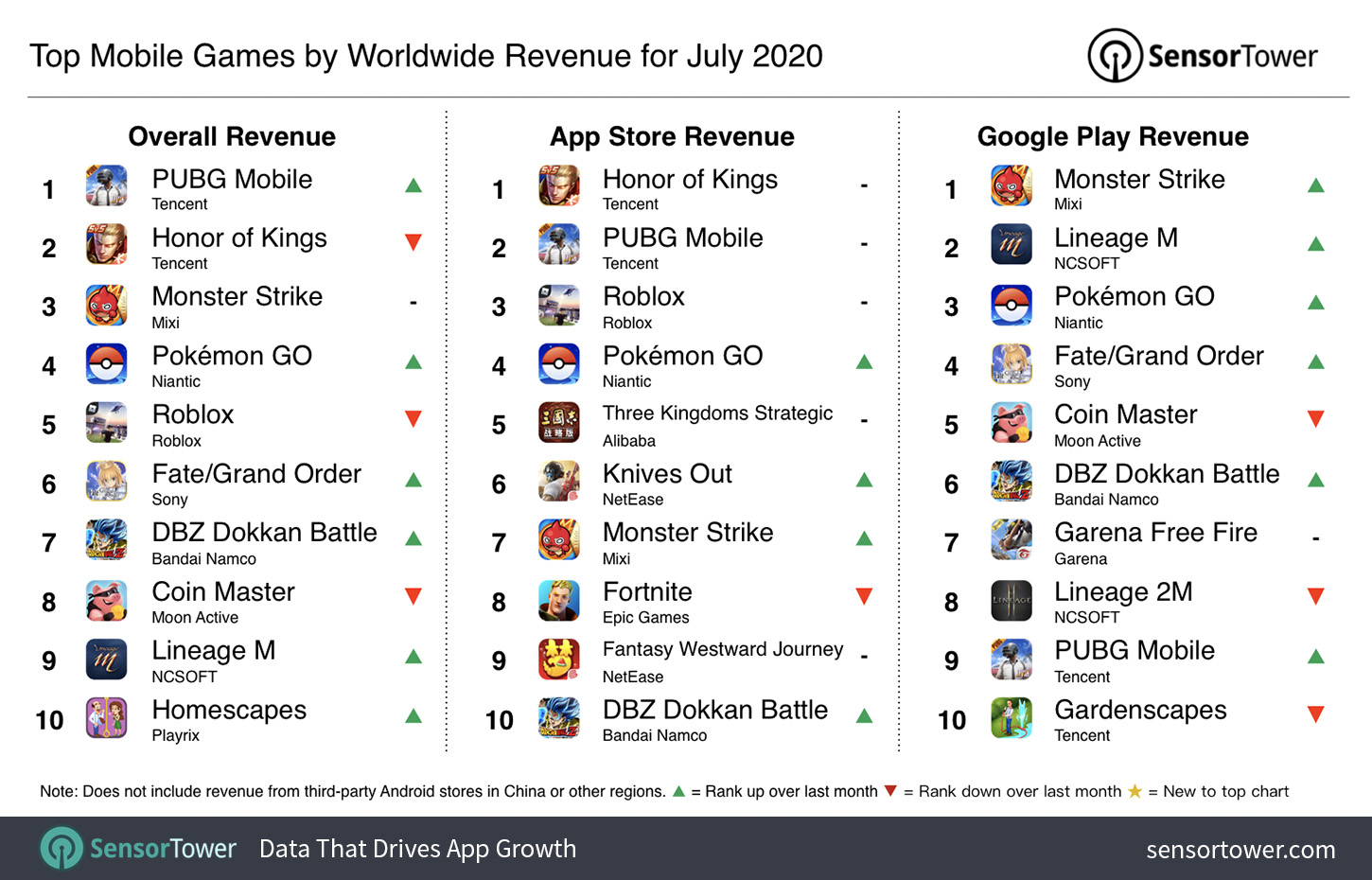Click the Fantasy Westward Journey title
1372x880 pixels.
click(723, 649)
